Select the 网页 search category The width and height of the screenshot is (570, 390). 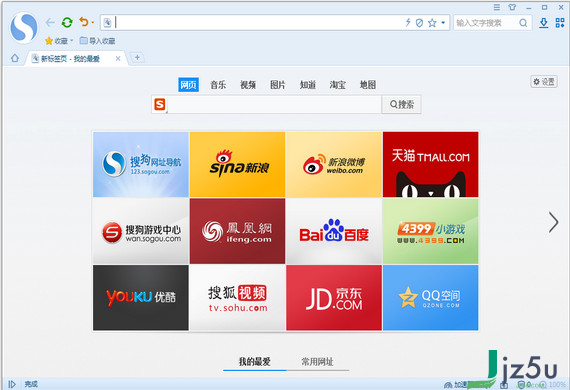click(188, 85)
